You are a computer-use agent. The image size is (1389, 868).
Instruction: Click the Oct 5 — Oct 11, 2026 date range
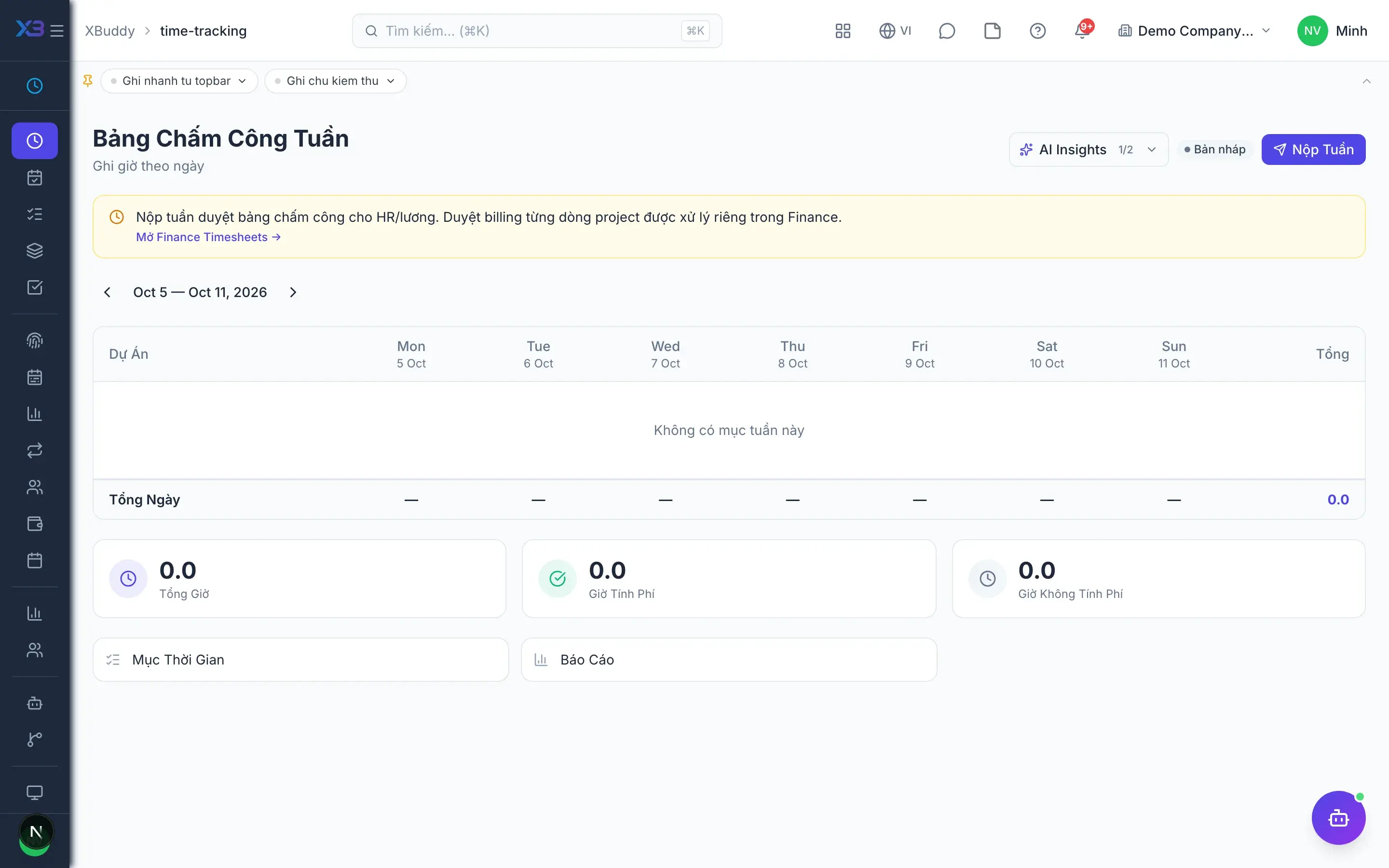[x=200, y=292]
